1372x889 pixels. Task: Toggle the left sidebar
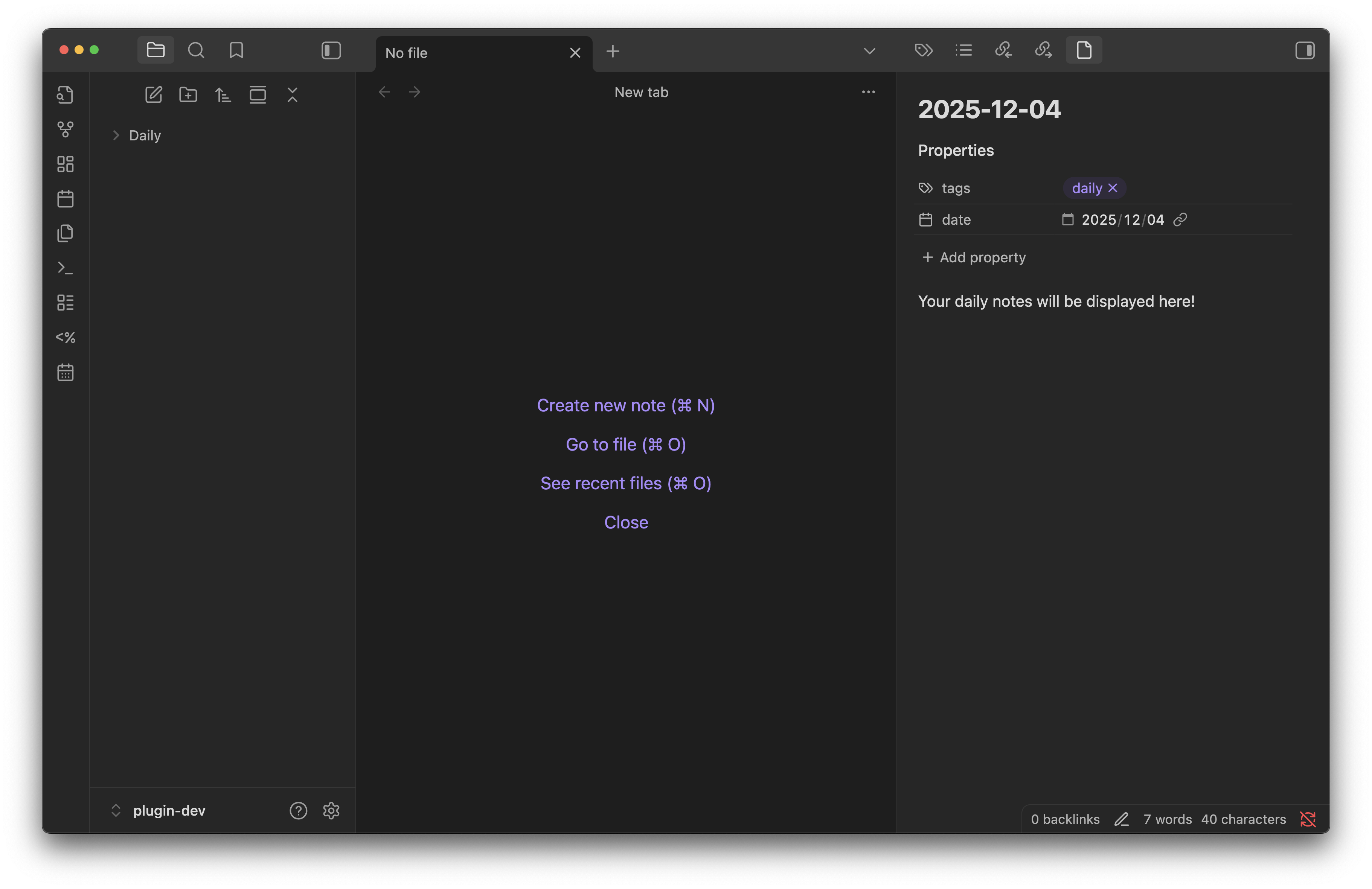tap(331, 50)
